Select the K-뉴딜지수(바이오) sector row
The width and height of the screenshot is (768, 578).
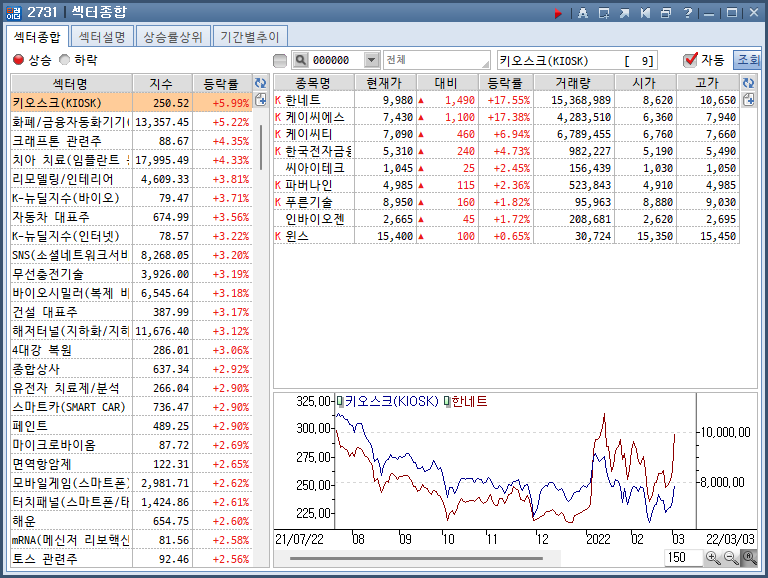tap(131, 198)
